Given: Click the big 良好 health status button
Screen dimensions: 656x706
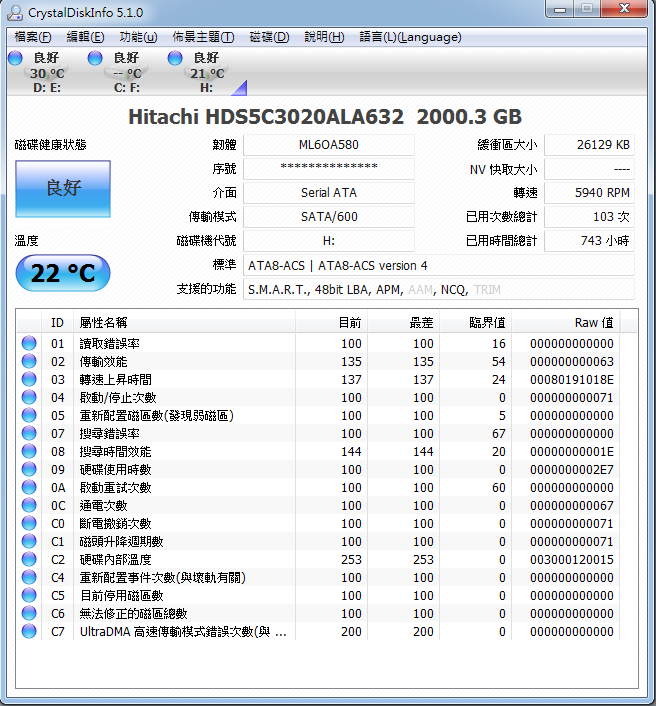Looking at the screenshot, I should pos(63,189).
